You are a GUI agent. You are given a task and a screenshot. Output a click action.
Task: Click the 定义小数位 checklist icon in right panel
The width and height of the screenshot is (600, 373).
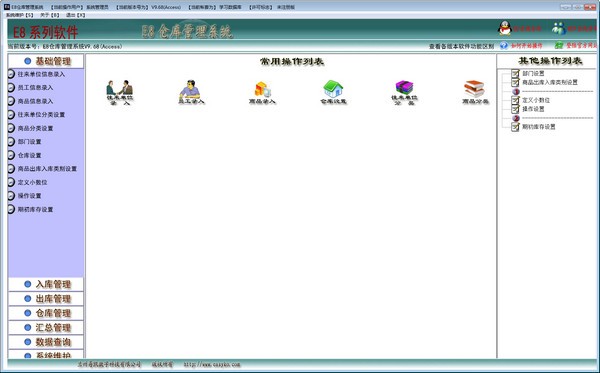[515, 100]
